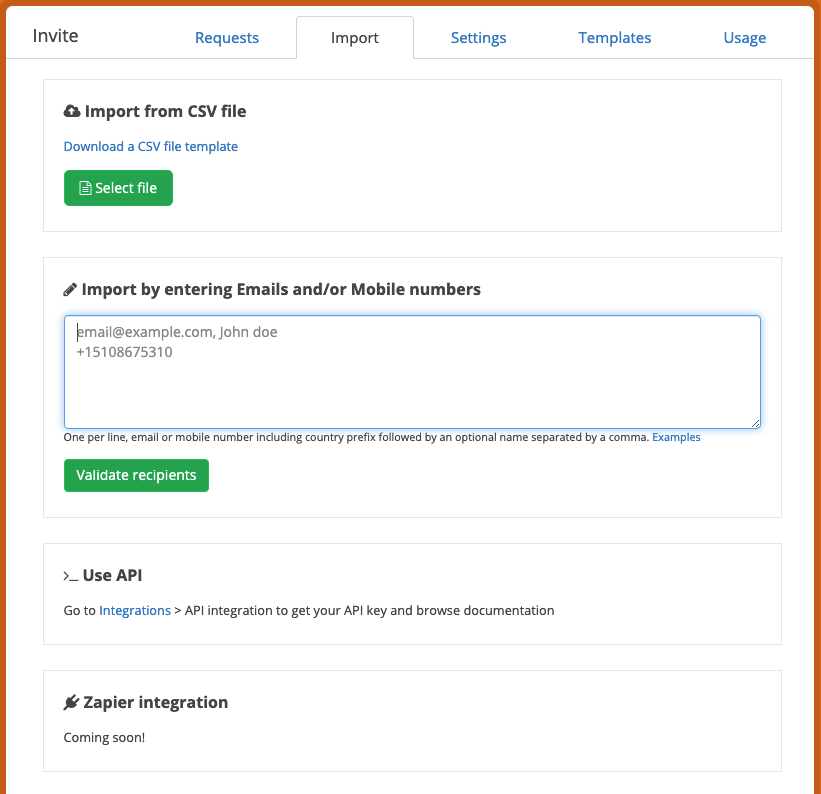Image resolution: width=821 pixels, height=794 pixels.
Task: Click the Zapier integration heading text
Action: (x=156, y=702)
